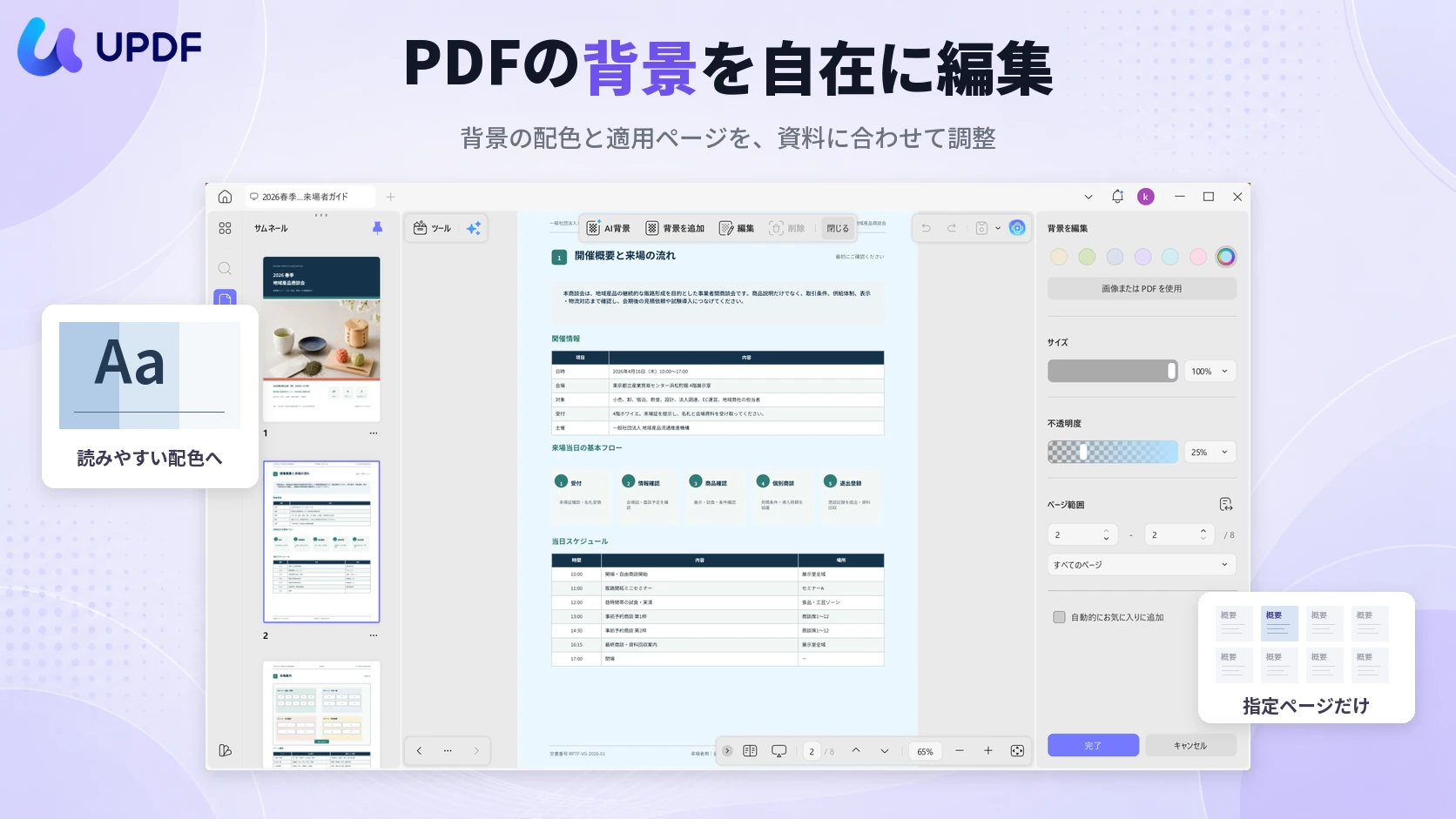Pin the サムネール panel
The image size is (1456, 819).
[x=377, y=228]
